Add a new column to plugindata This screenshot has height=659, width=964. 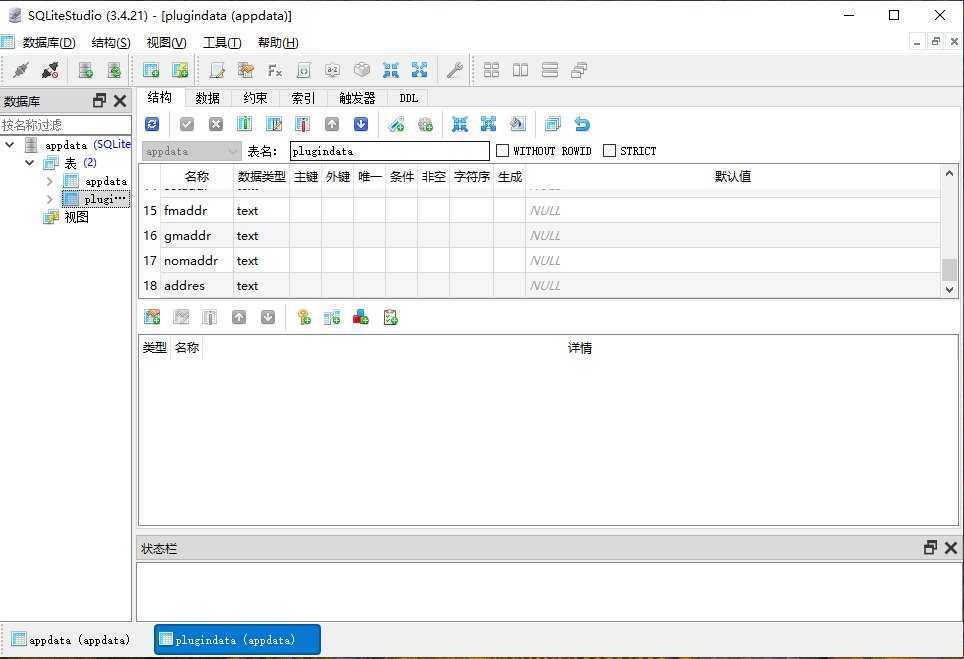[x=245, y=123]
